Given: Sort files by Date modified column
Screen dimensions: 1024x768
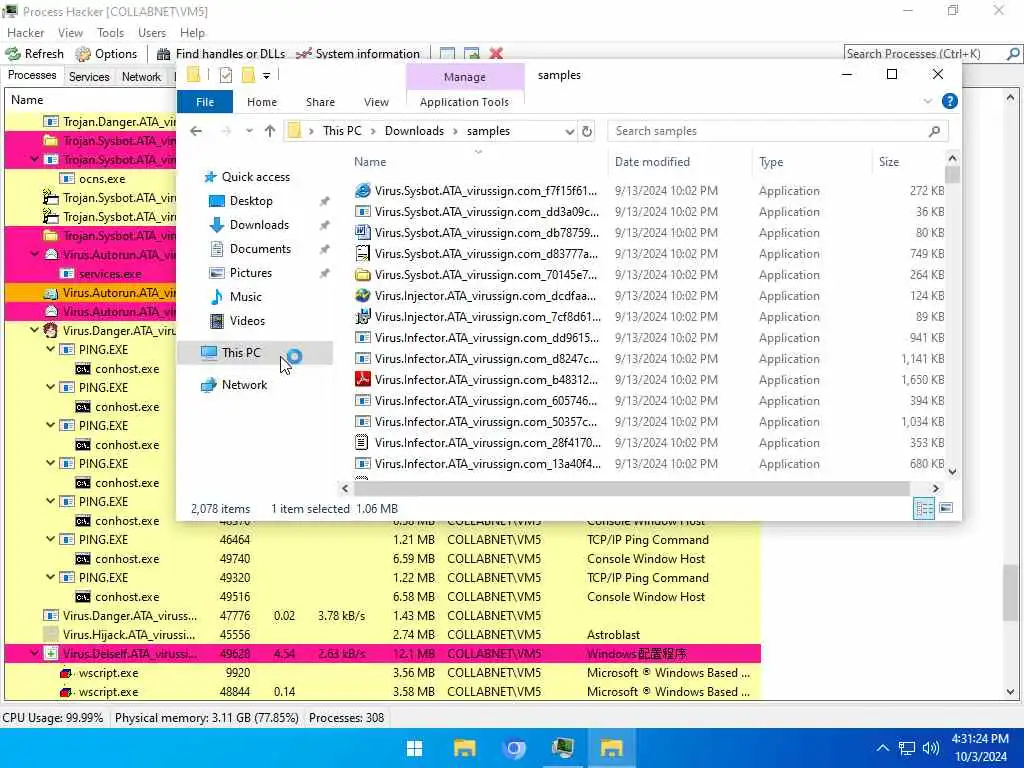Looking at the screenshot, I should [679, 162].
